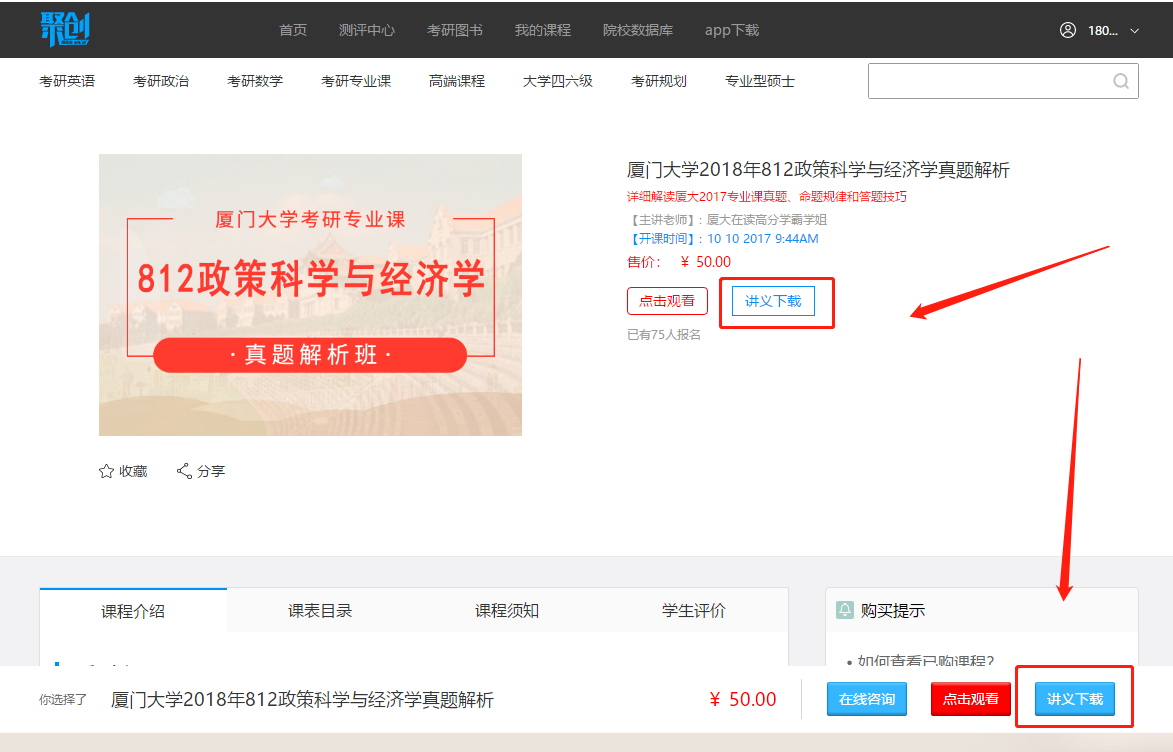Select the 考研英语 category

(67, 81)
